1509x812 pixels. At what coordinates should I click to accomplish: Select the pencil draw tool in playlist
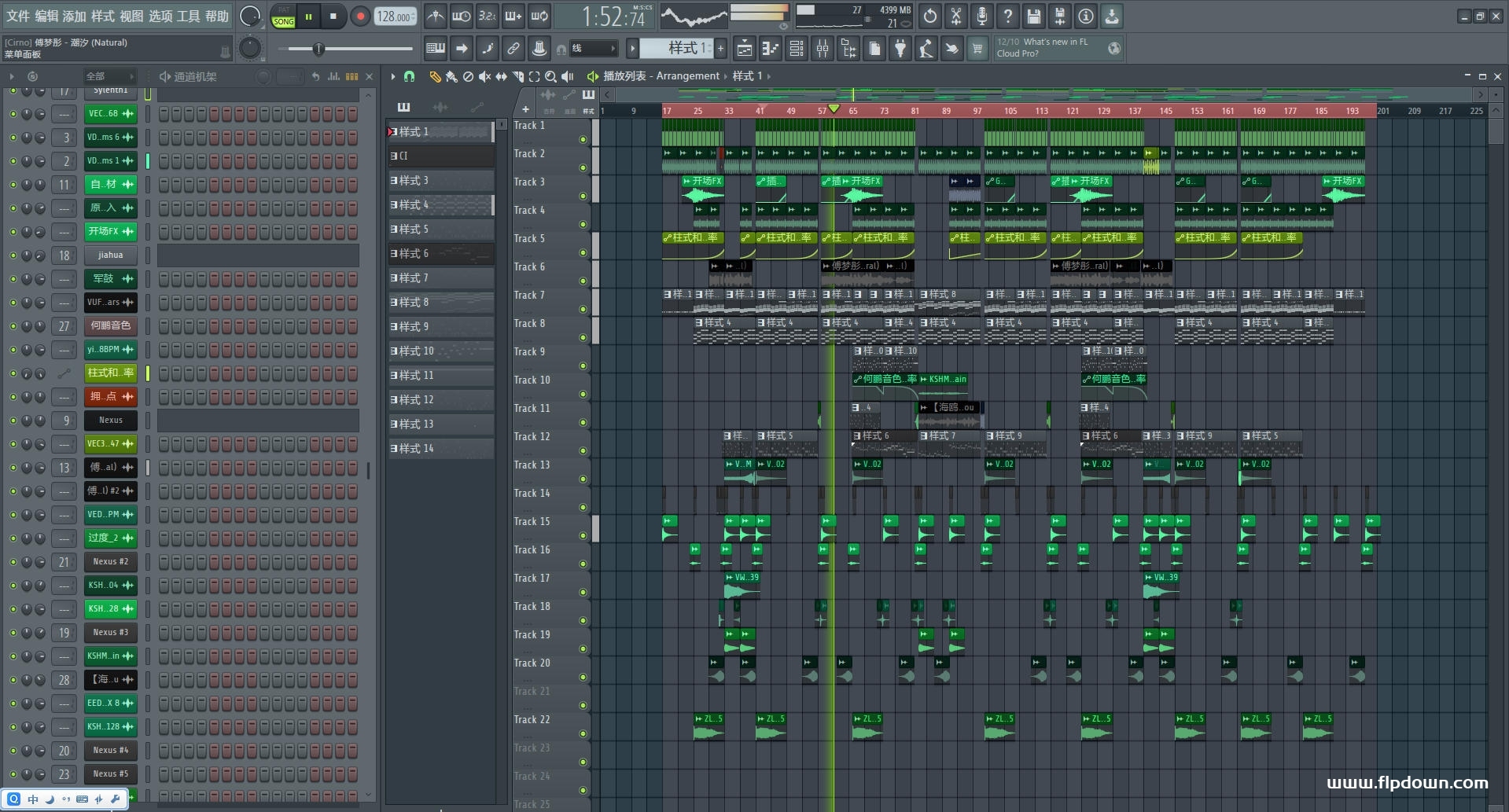(435, 76)
